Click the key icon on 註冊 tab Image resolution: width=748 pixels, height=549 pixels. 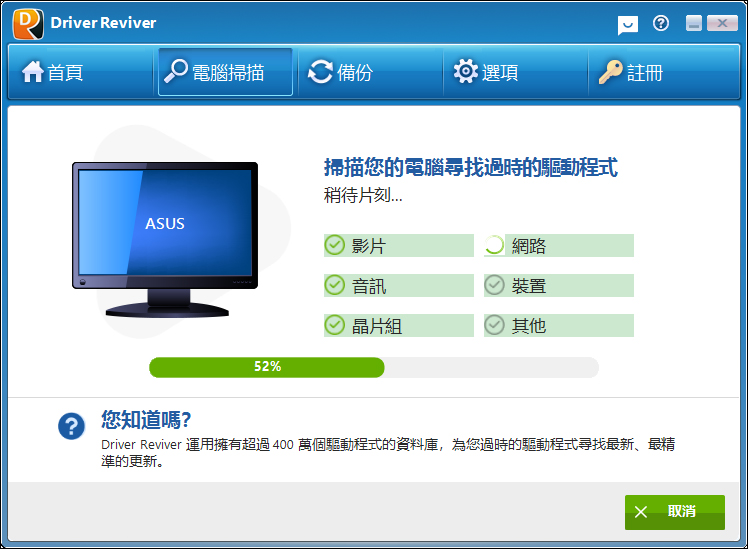611,72
